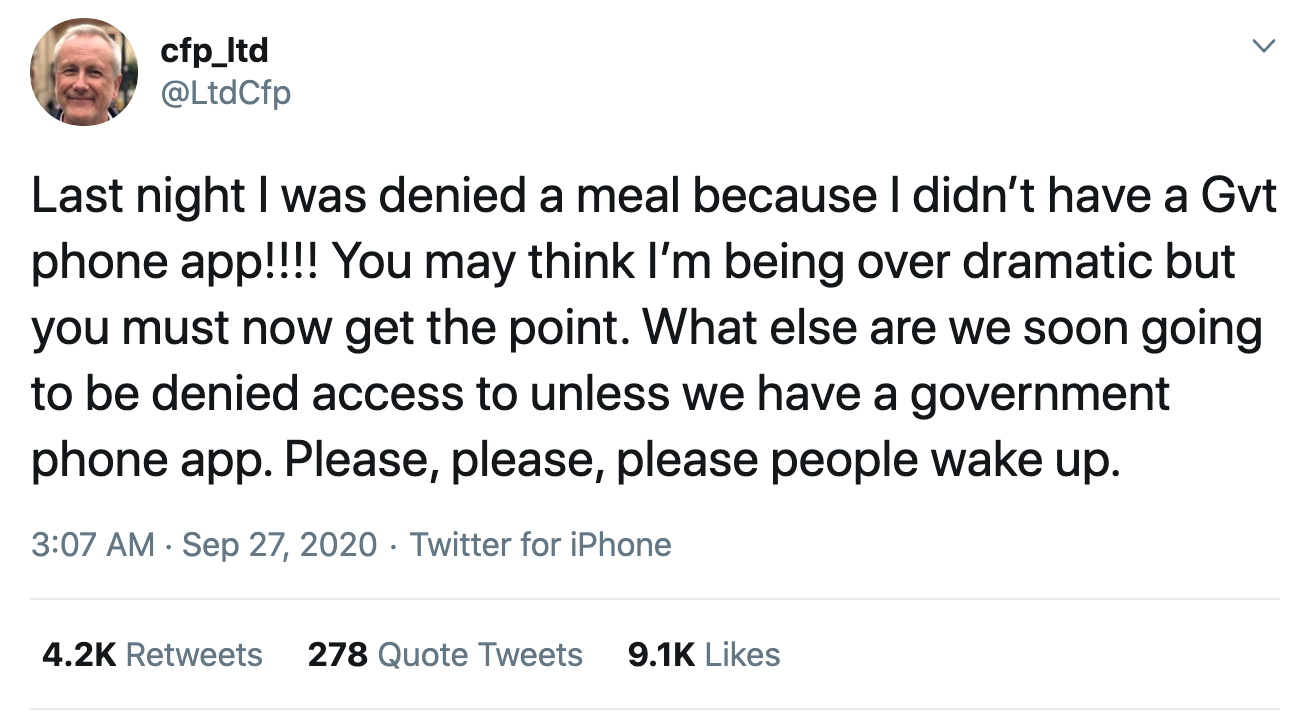
Task: Open the Quote Tweets label
Action: (x=481, y=655)
